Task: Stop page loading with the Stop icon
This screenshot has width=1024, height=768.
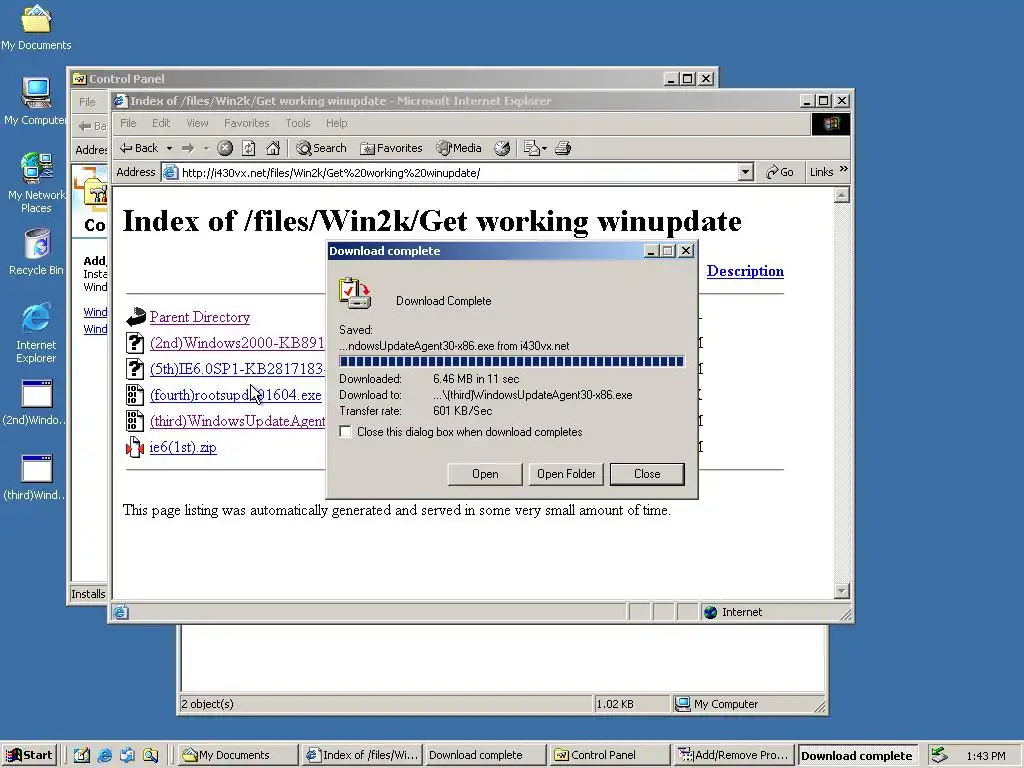Action: point(225,148)
